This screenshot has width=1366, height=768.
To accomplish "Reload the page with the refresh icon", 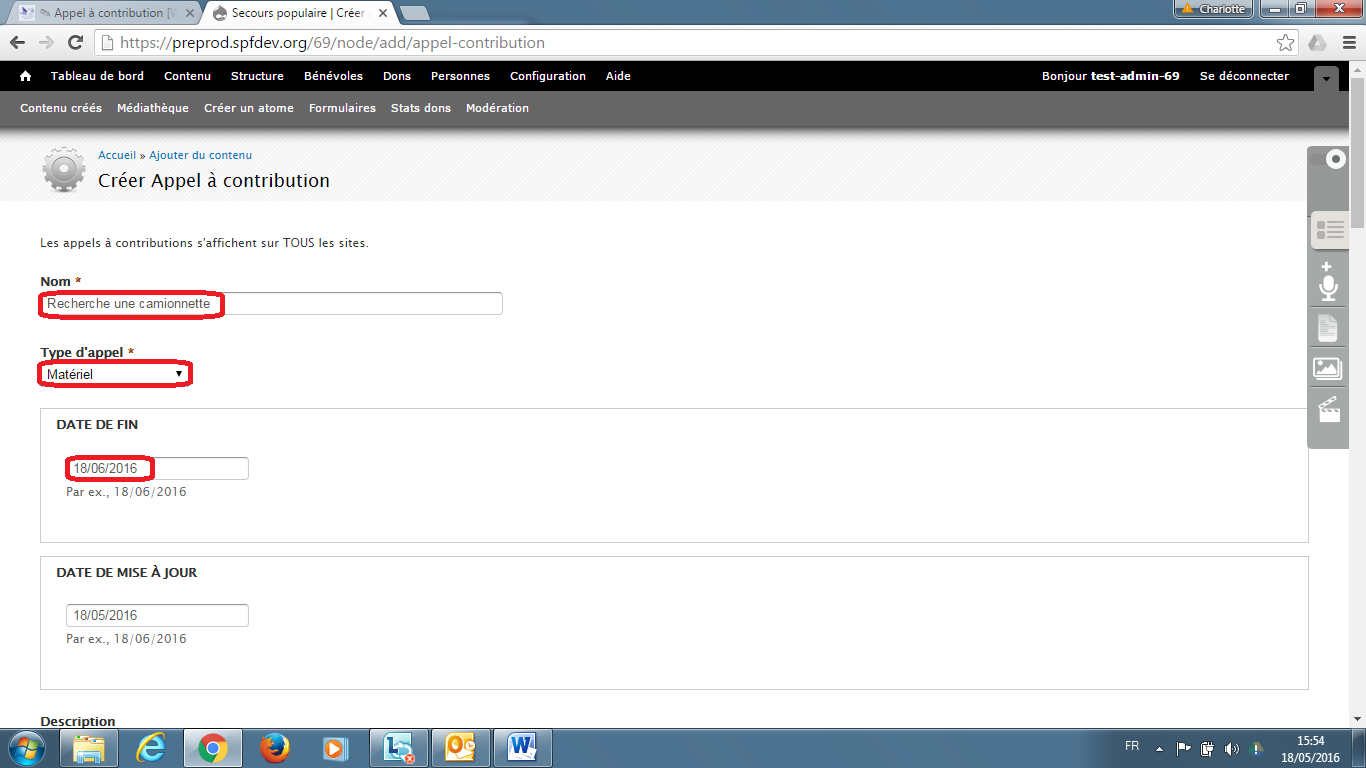I will point(75,43).
